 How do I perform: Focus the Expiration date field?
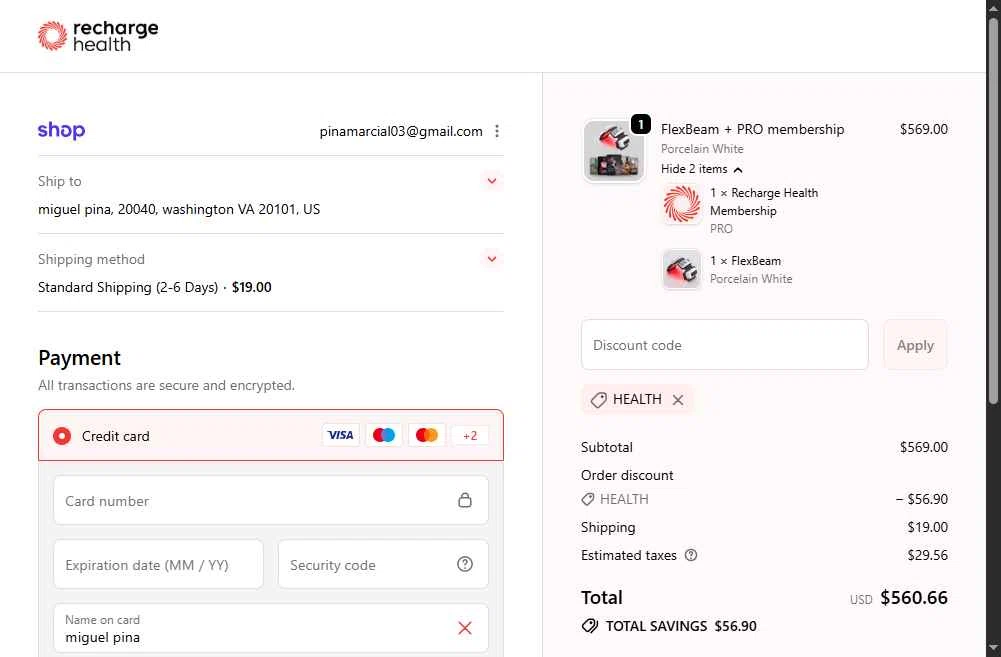pos(158,564)
